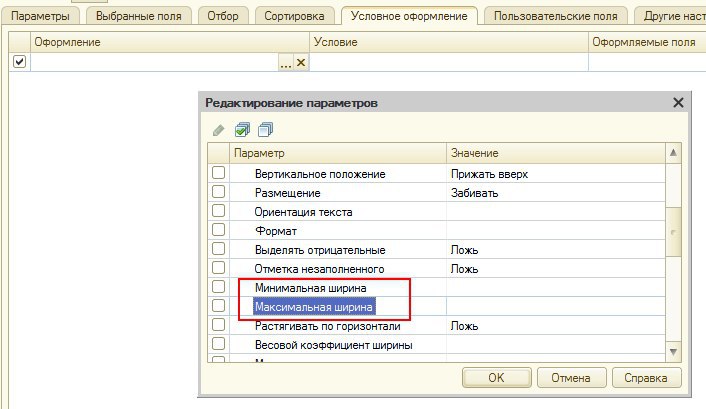Screen dimensions: 706x409
Task: Click the Ложь value of Отметка незаполненного
Action: click(556, 269)
